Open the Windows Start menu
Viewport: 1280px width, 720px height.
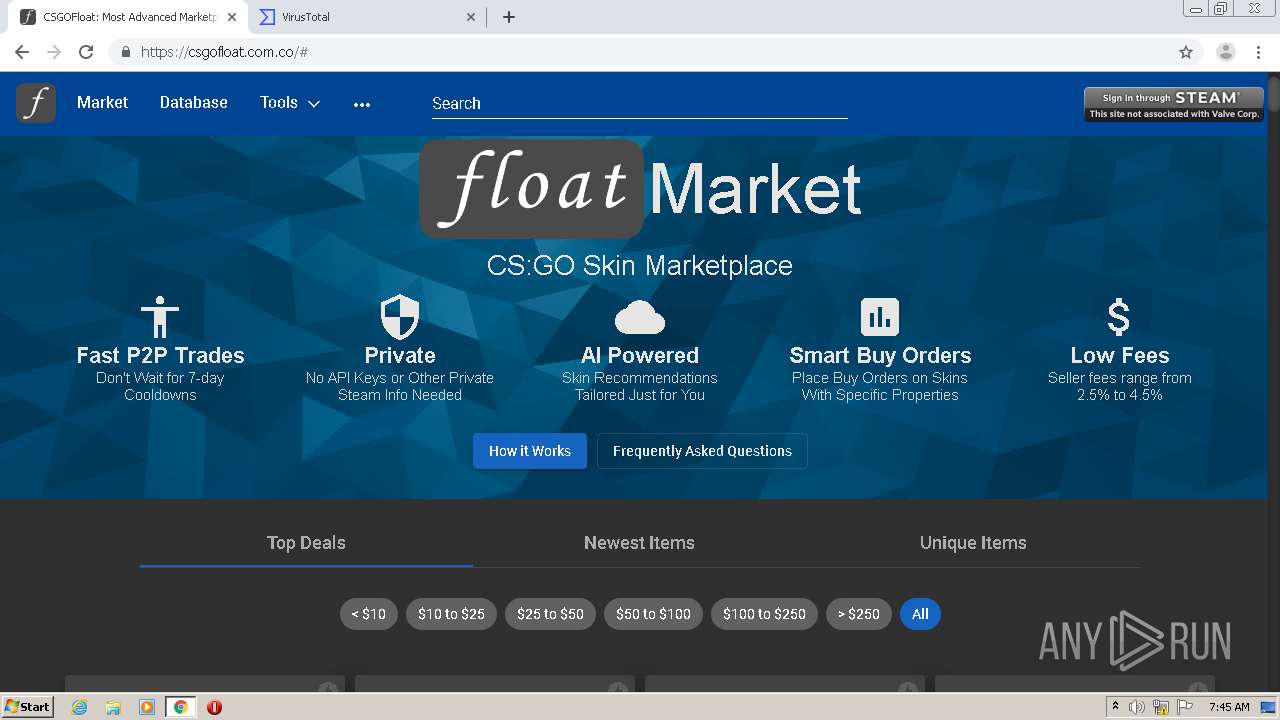click(x=28, y=707)
